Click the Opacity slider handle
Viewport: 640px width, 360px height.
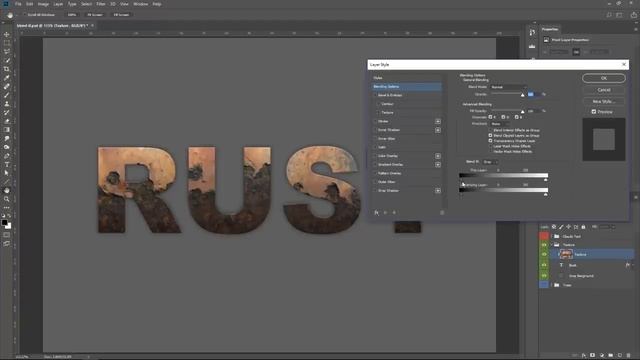pos(522,95)
